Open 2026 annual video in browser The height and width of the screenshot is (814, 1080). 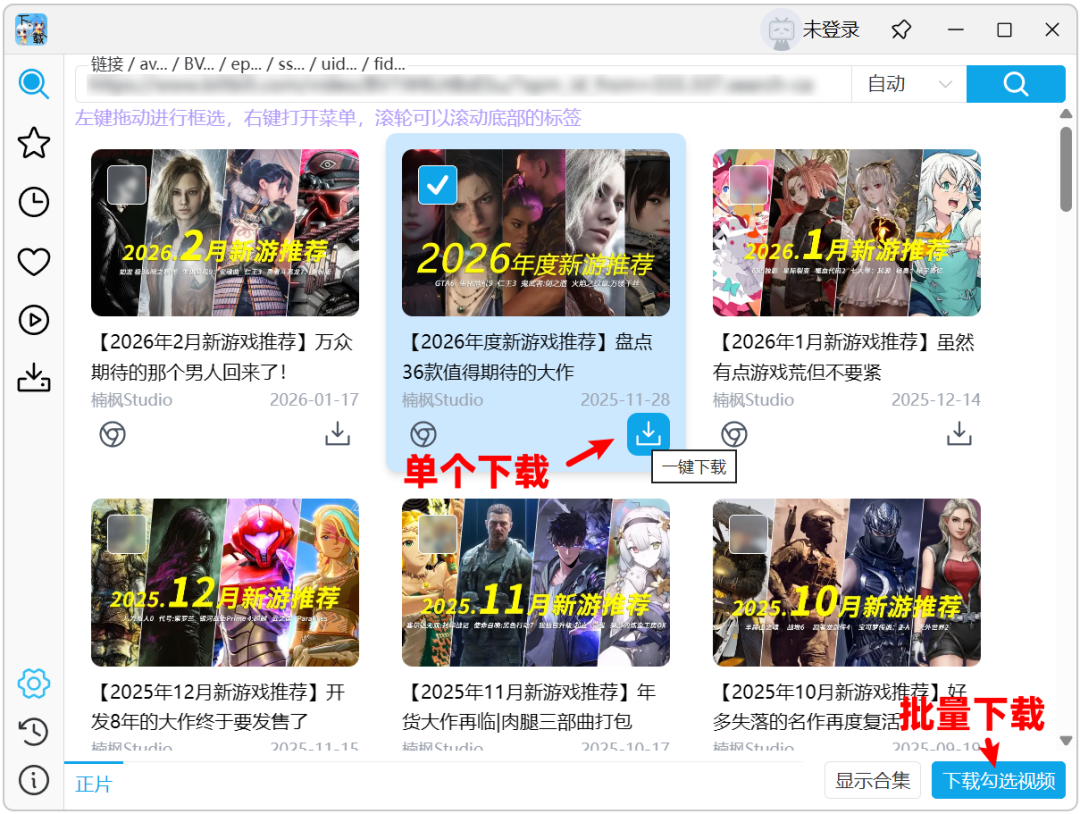pyautogui.click(x=423, y=435)
